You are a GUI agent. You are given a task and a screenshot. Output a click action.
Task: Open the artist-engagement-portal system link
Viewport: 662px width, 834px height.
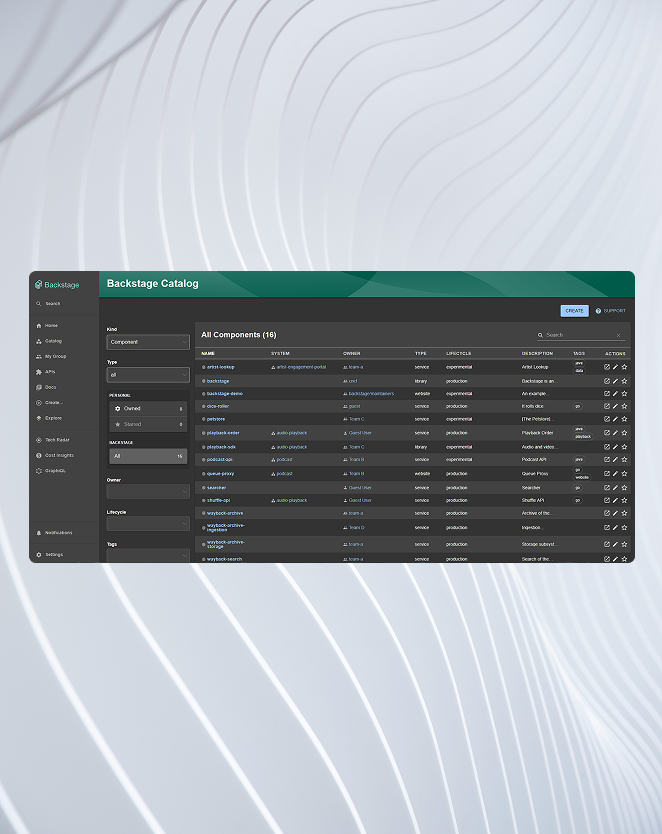click(x=301, y=367)
